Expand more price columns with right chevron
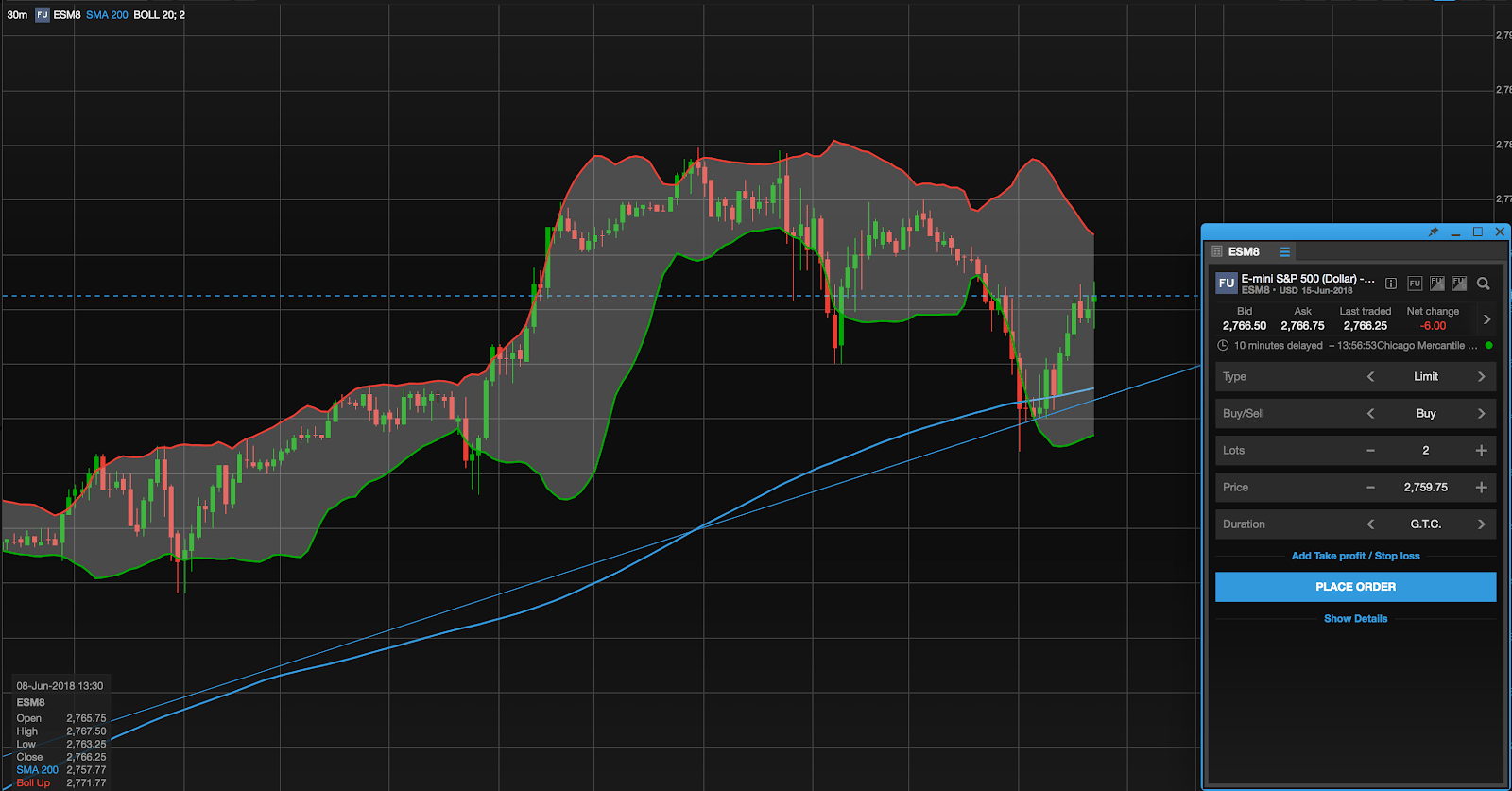The width and height of the screenshot is (1512, 791). click(x=1486, y=319)
